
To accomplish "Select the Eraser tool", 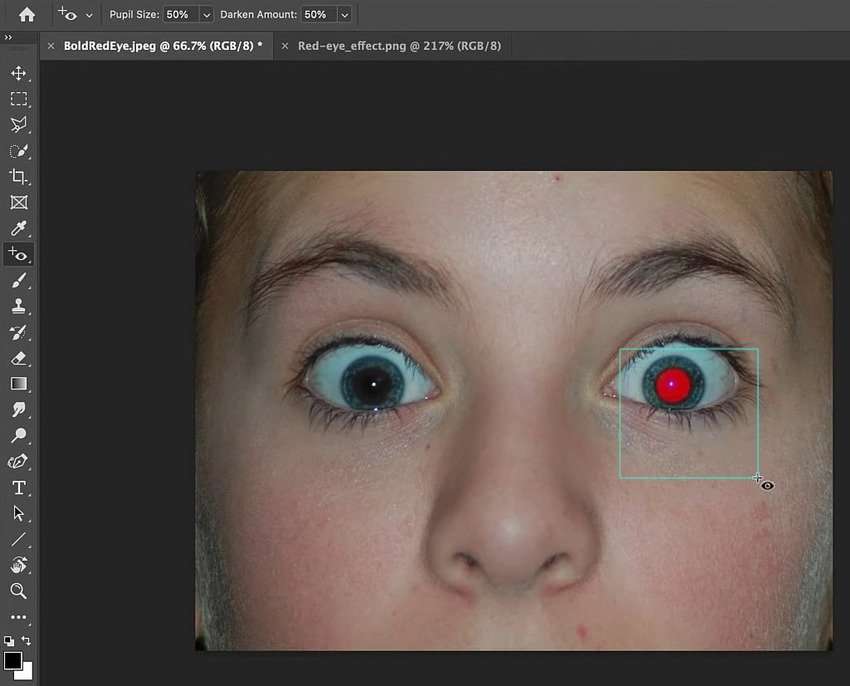I will (19, 358).
